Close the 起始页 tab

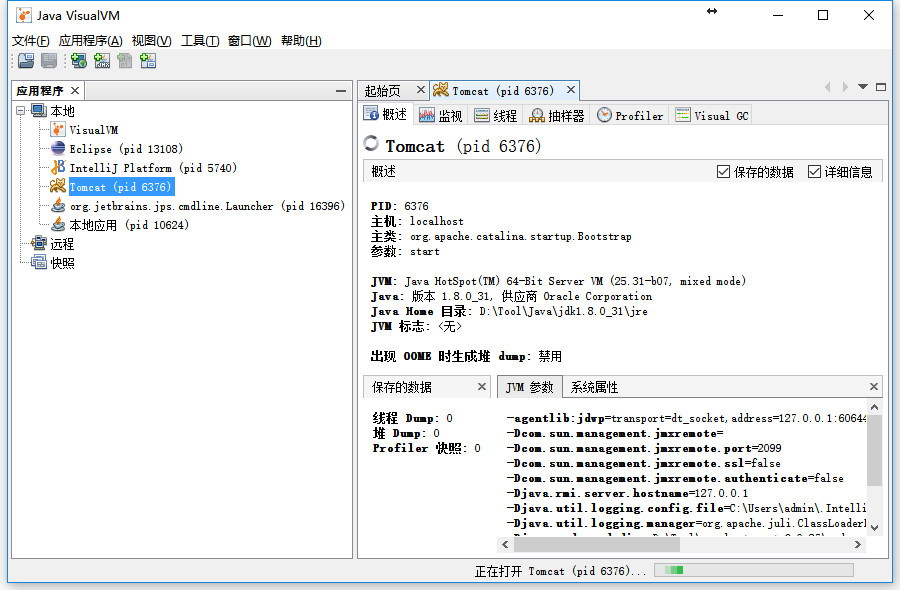(421, 90)
